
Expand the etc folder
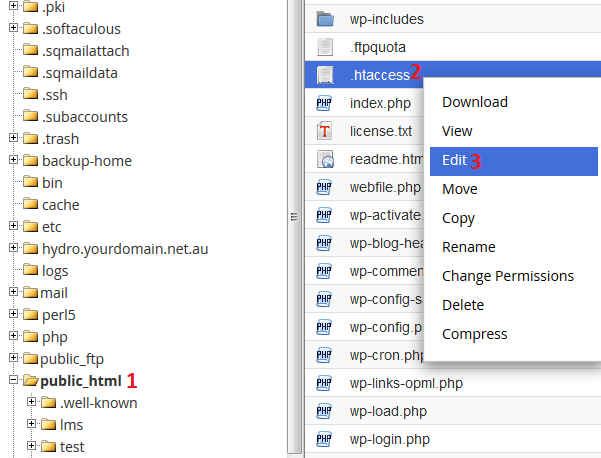coord(13,226)
